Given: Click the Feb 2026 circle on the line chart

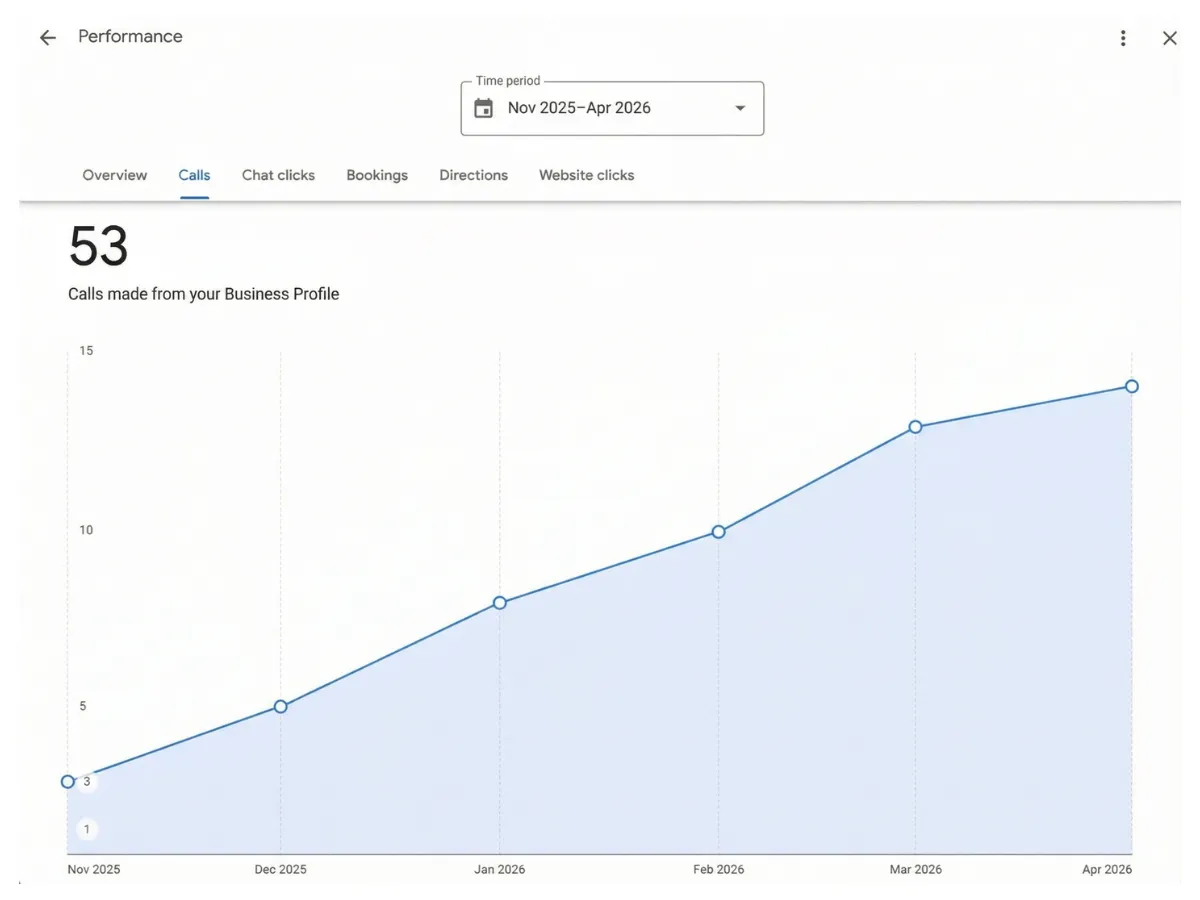Looking at the screenshot, I should [x=718, y=532].
